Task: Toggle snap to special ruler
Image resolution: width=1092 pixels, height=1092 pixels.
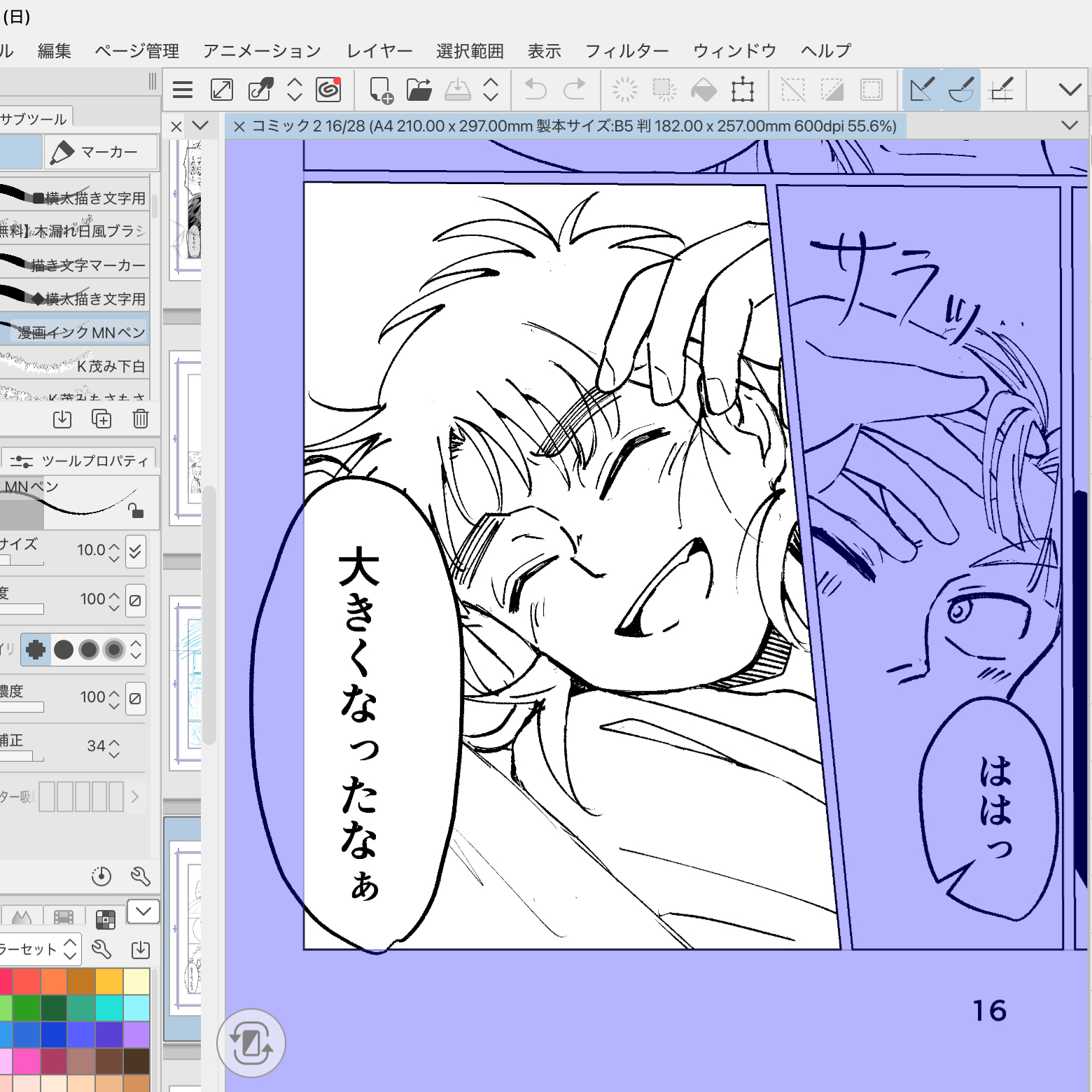Action: point(961,90)
